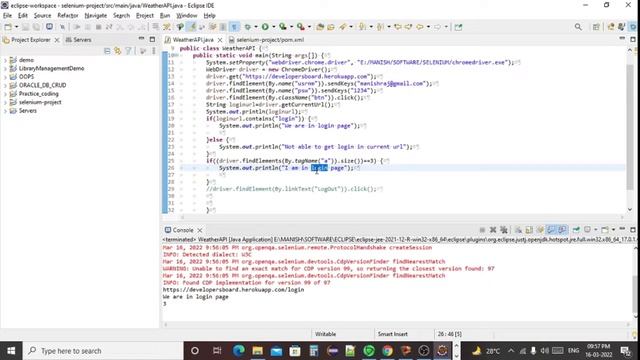Expand the ORACLE_DB_CRUD project
The height and width of the screenshot is (360, 640).
click(x=5, y=85)
